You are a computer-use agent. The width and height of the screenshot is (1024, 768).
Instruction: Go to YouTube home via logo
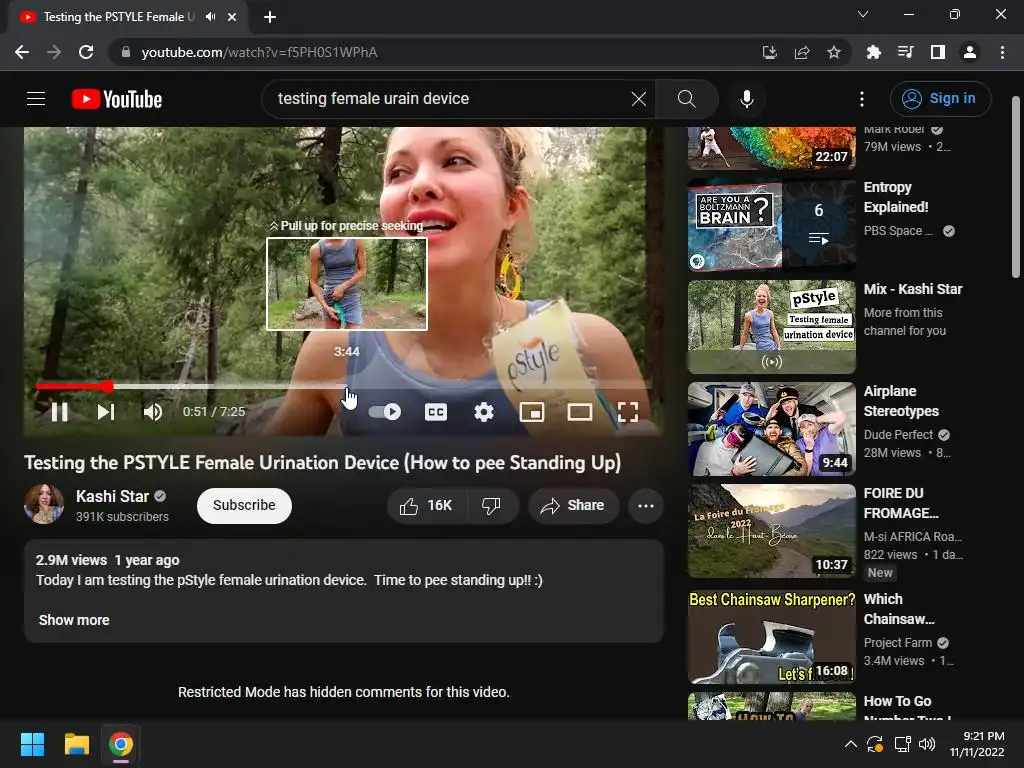117,99
